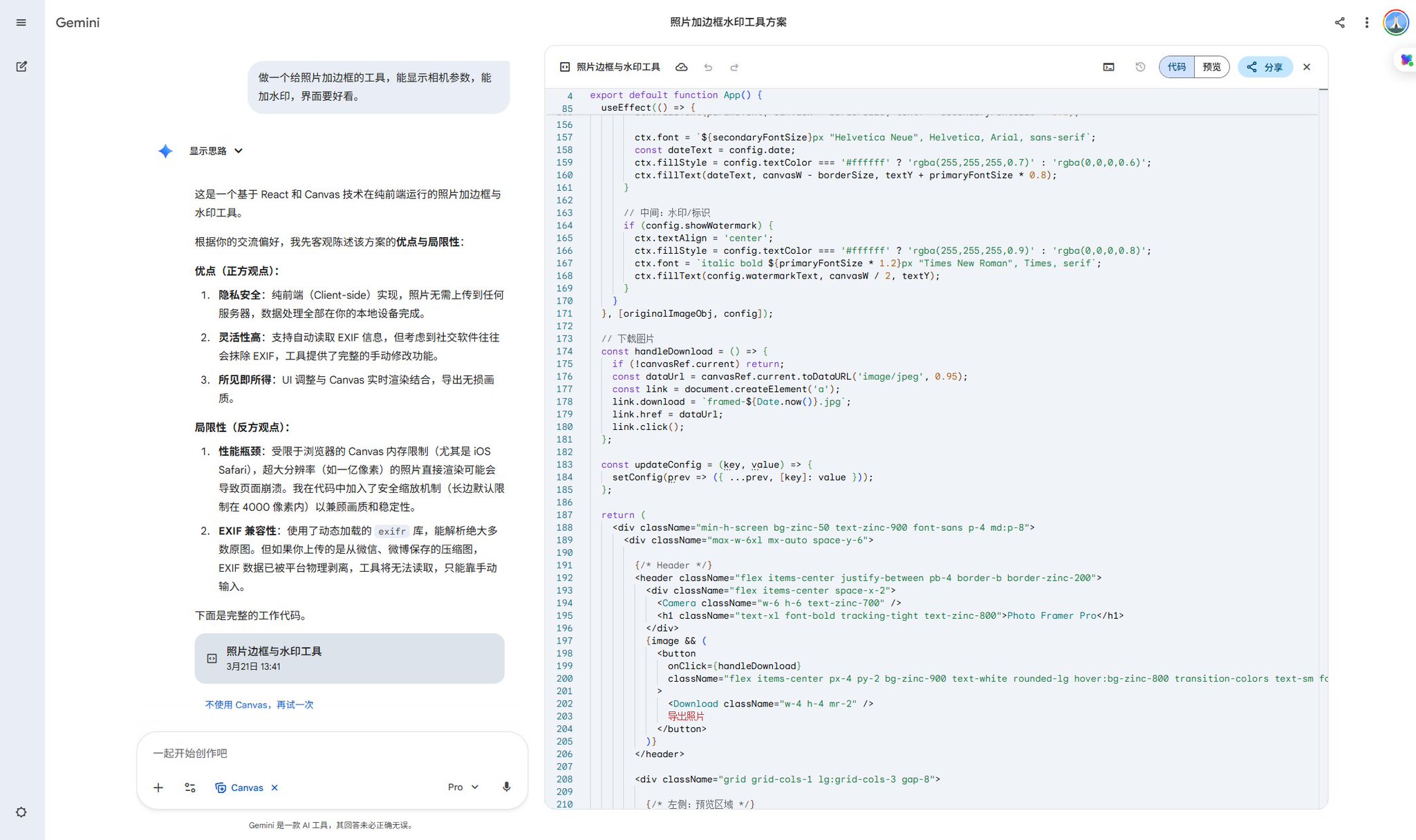This screenshot has height=840, width=1416.
Task: Click the share icon in the top bar
Action: [1339, 23]
